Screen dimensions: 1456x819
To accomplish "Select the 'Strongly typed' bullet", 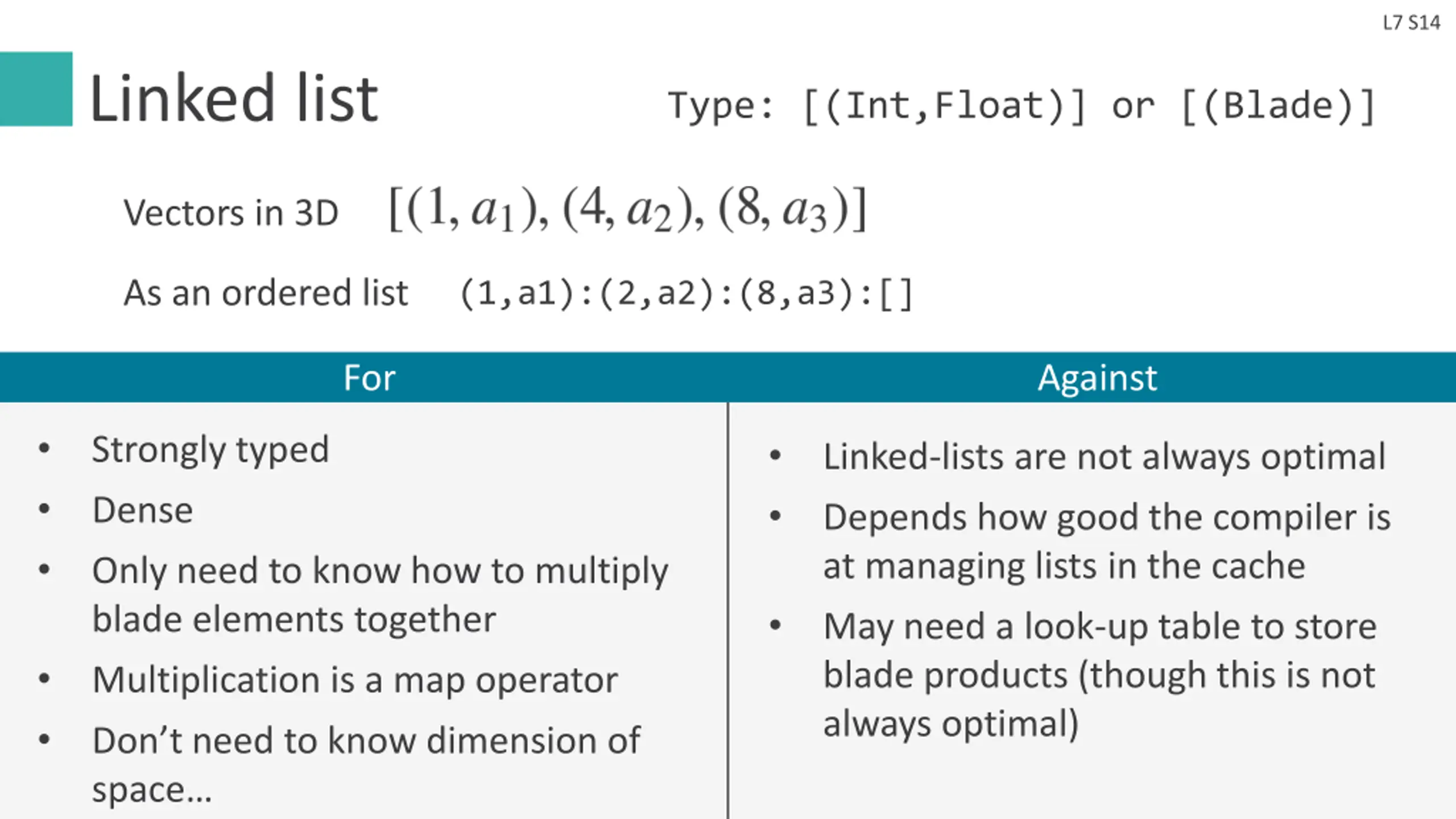I will point(210,450).
